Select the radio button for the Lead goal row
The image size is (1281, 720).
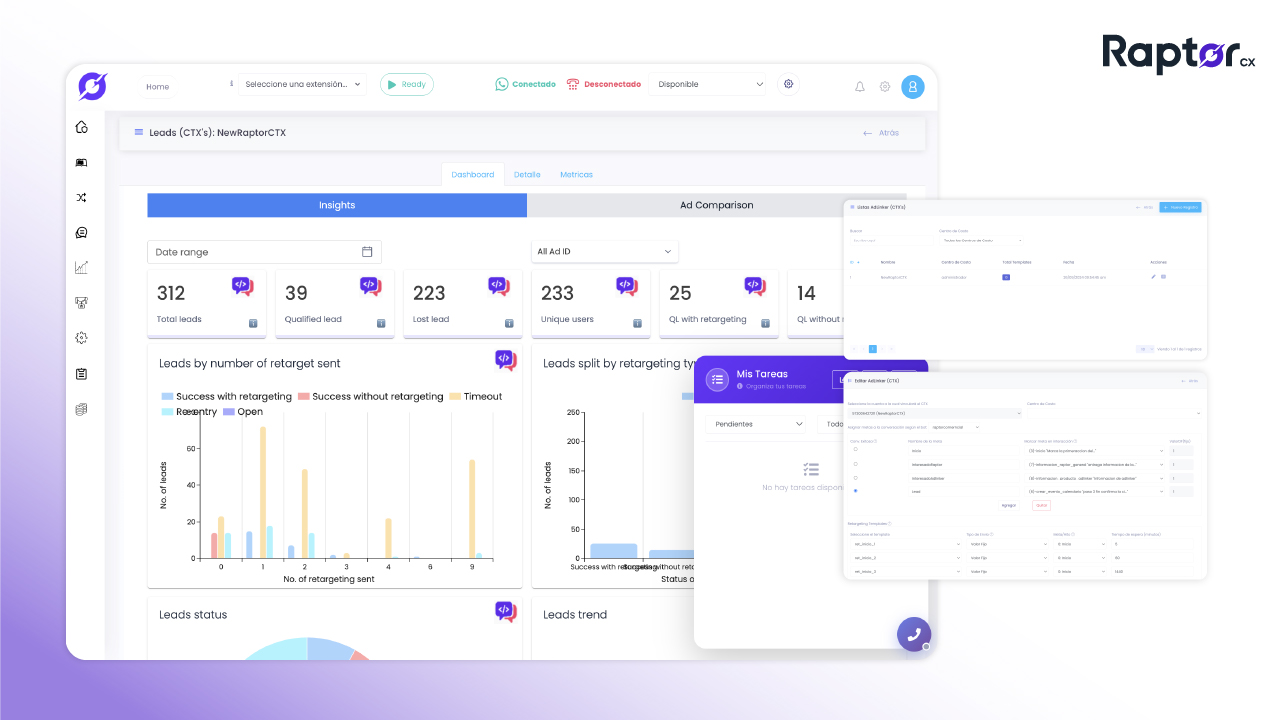(855, 491)
